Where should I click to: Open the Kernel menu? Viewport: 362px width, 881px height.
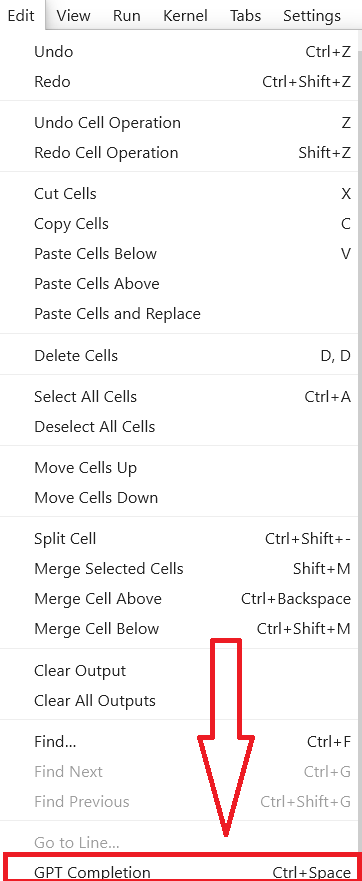coord(185,16)
